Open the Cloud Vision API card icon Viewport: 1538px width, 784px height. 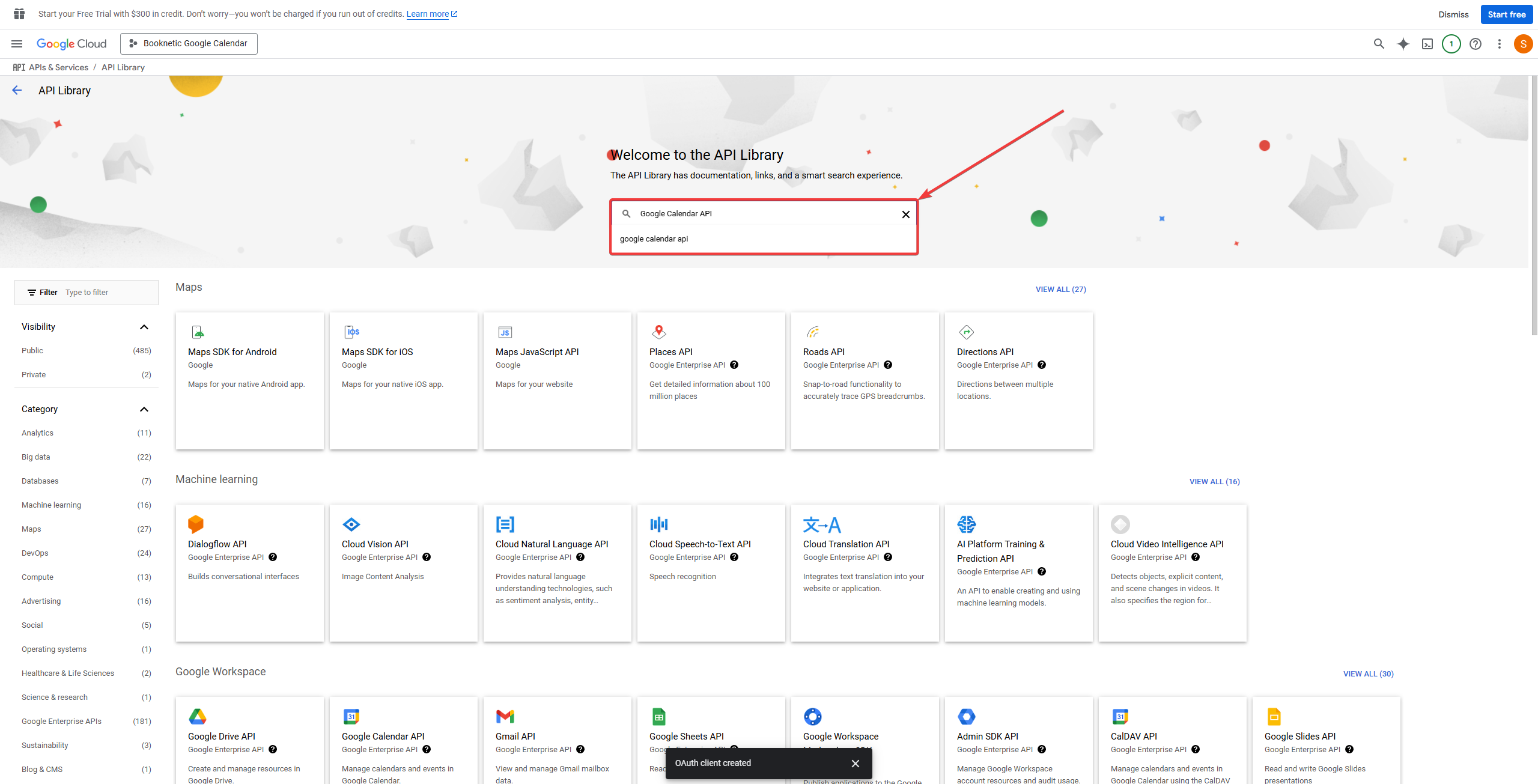pos(351,524)
